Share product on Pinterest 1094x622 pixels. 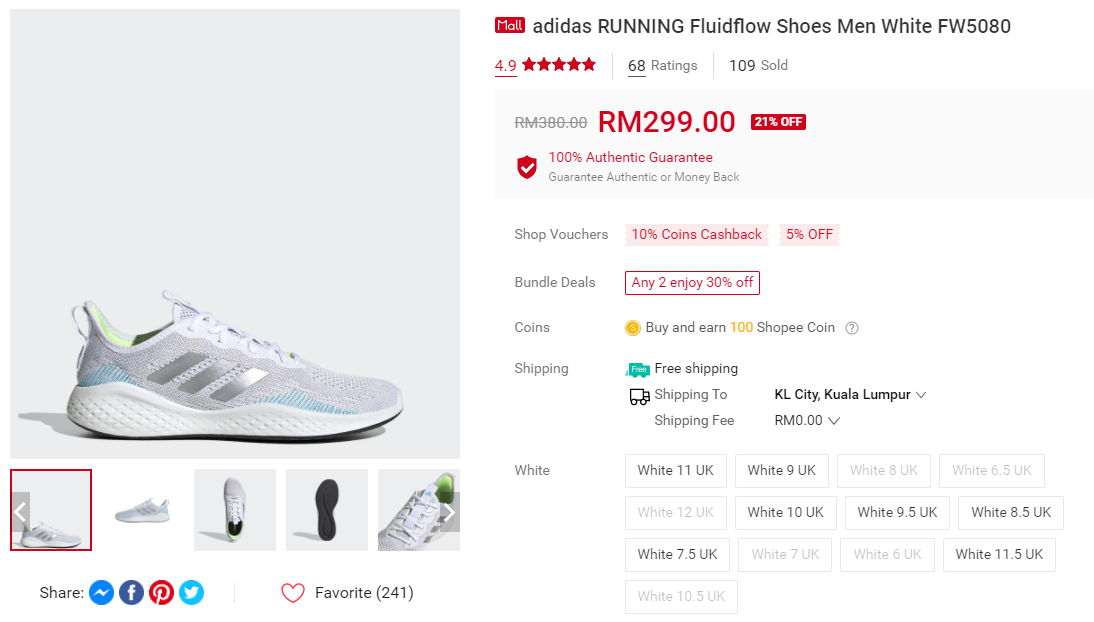161,593
